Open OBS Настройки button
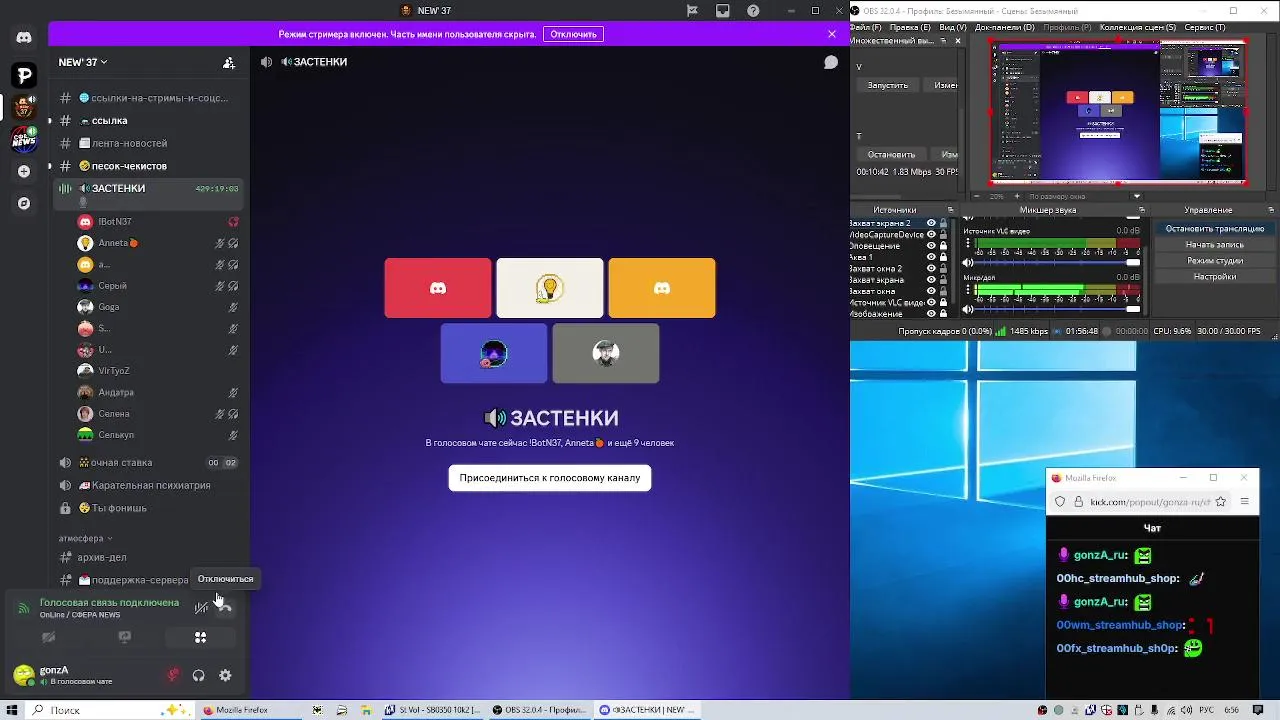Viewport: 1280px width, 720px height. [1214, 277]
